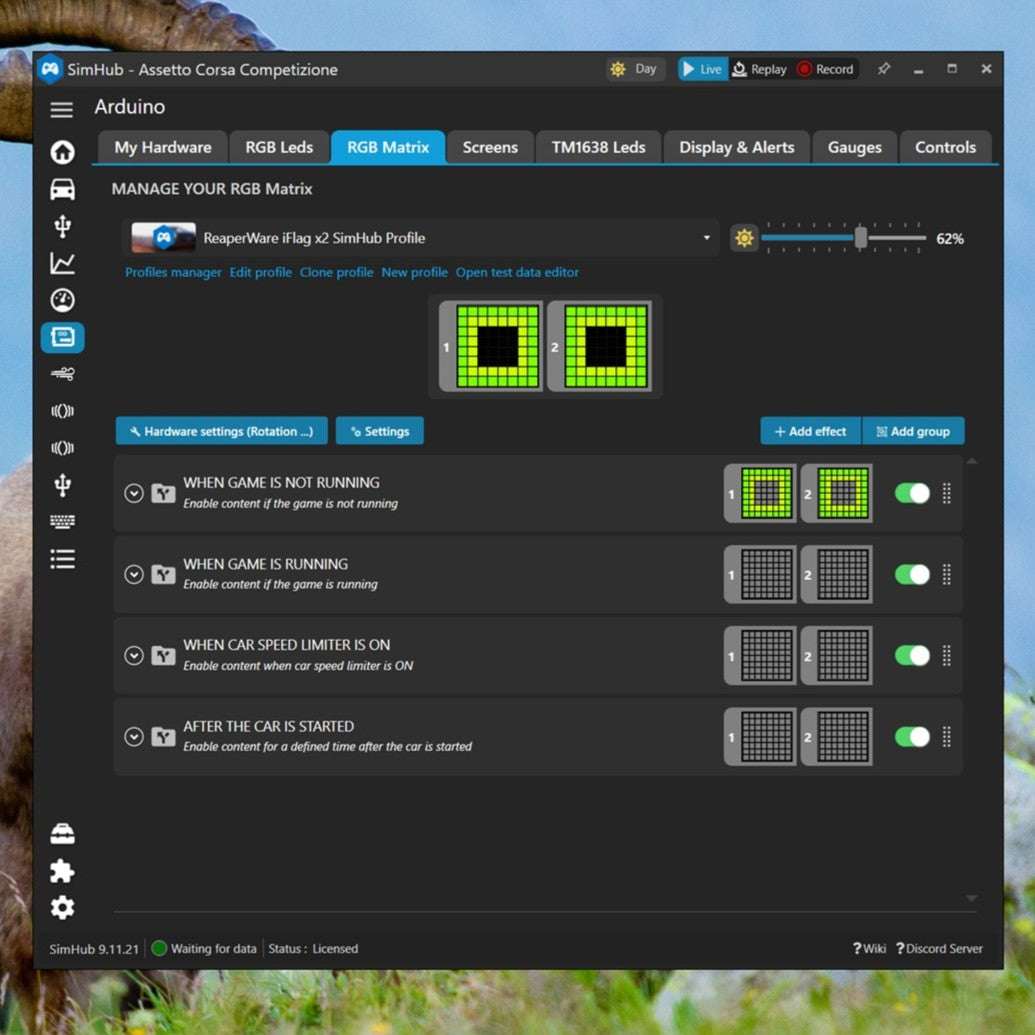Image resolution: width=1035 pixels, height=1035 pixels.
Task: Open the settings gear sidebar icon
Action: tap(63, 908)
